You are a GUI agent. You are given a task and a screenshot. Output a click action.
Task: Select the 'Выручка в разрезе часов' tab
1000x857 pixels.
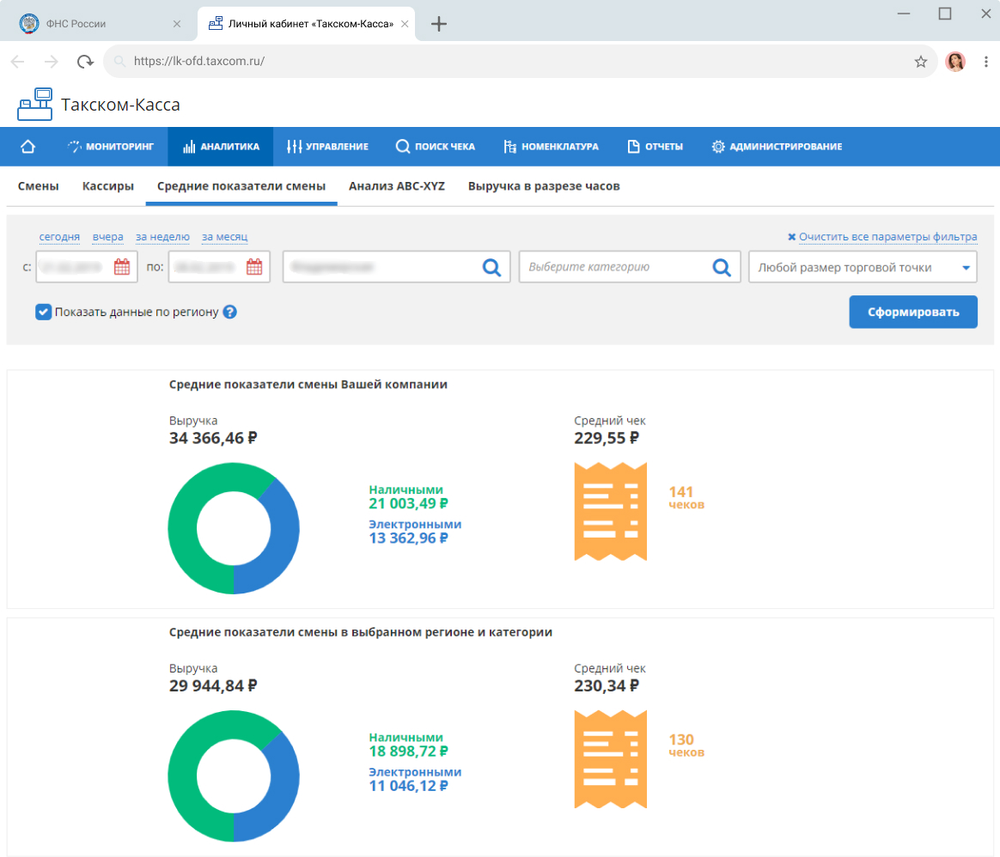[544, 186]
